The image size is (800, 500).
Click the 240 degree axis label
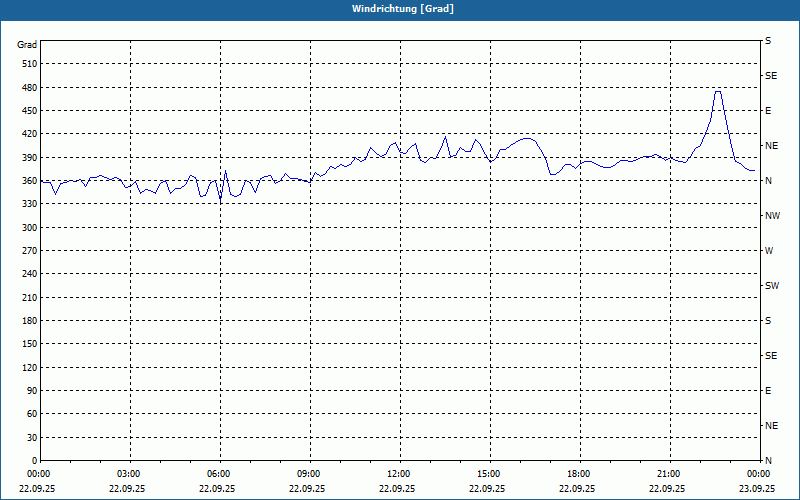[x=30, y=274]
